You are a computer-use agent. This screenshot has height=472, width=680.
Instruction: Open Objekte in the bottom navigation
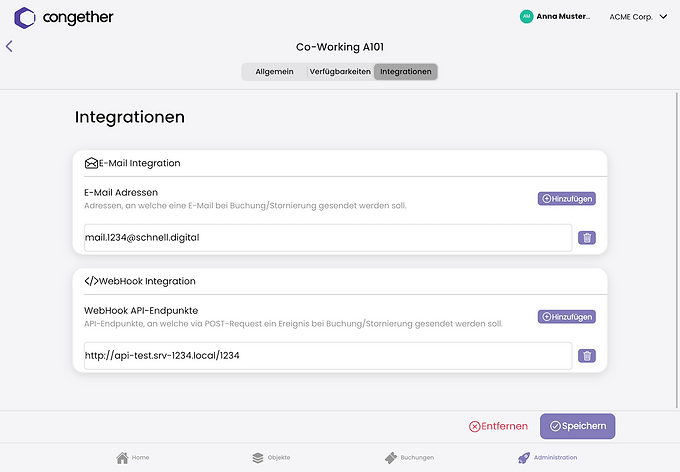tap(271, 458)
